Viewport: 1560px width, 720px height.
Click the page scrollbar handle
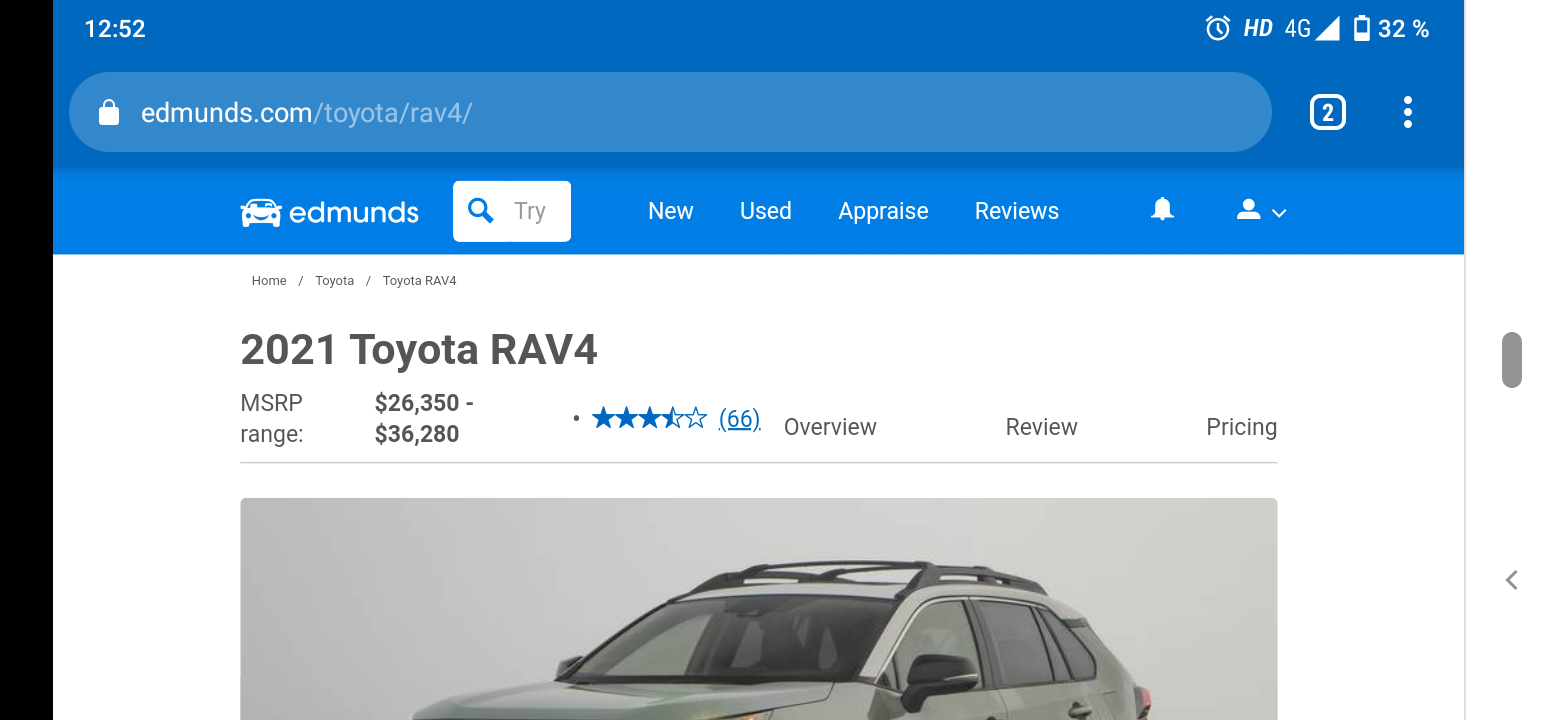(1512, 360)
